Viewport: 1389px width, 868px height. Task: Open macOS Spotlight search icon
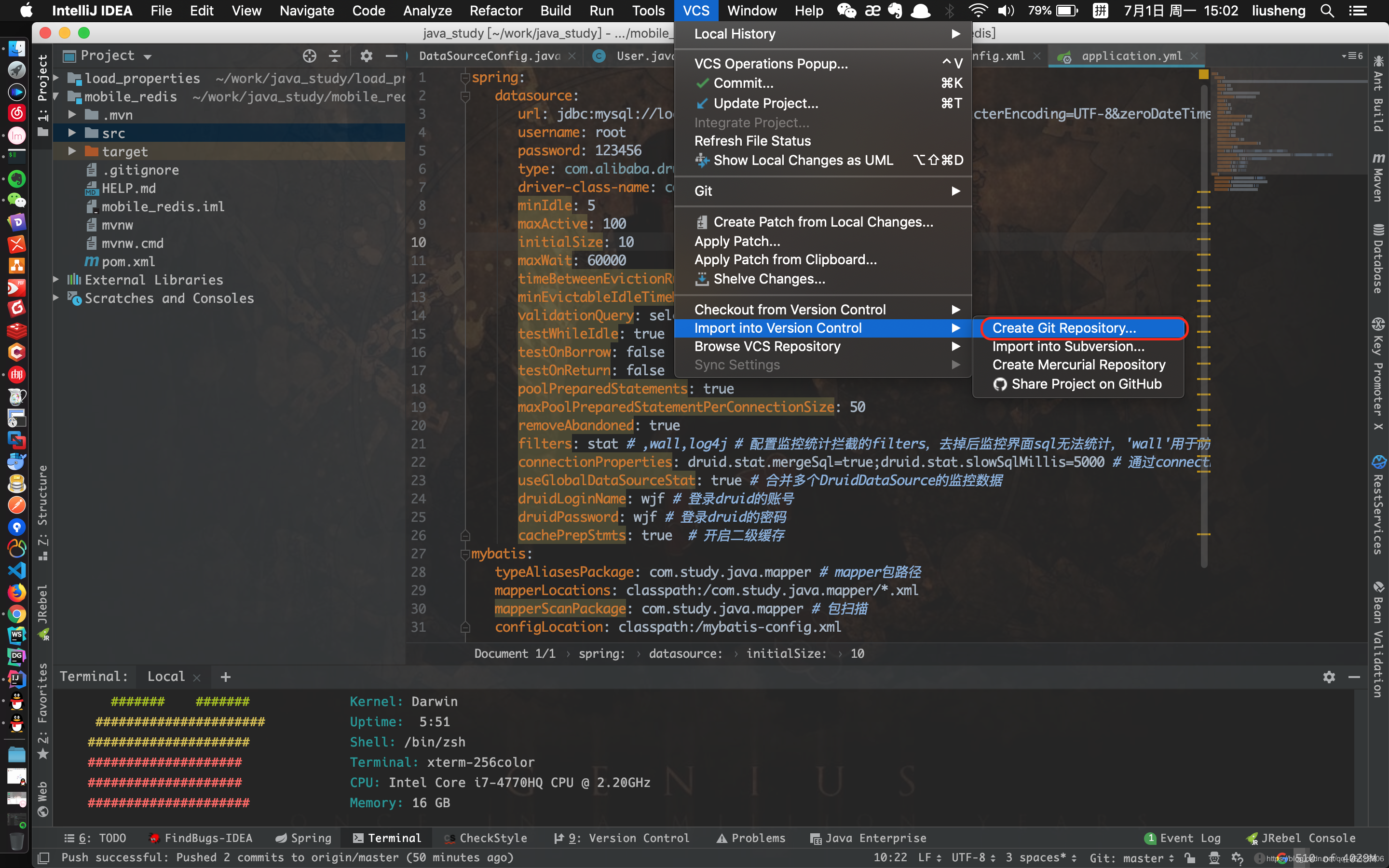click(1327, 11)
